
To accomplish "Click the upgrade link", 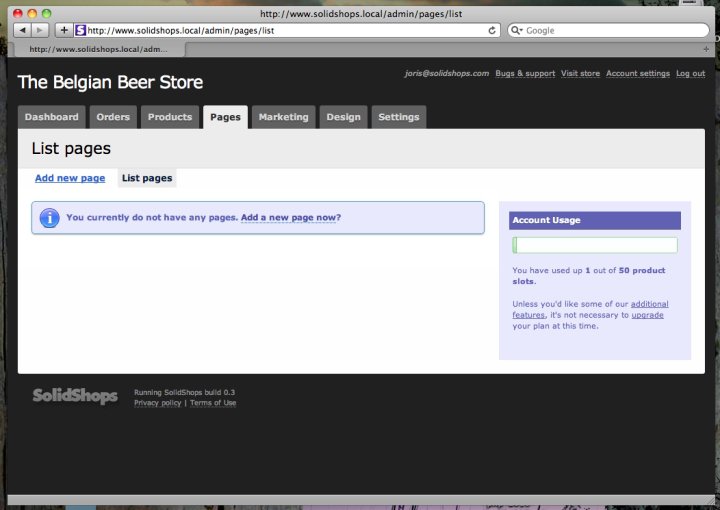I will (x=647, y=315).
